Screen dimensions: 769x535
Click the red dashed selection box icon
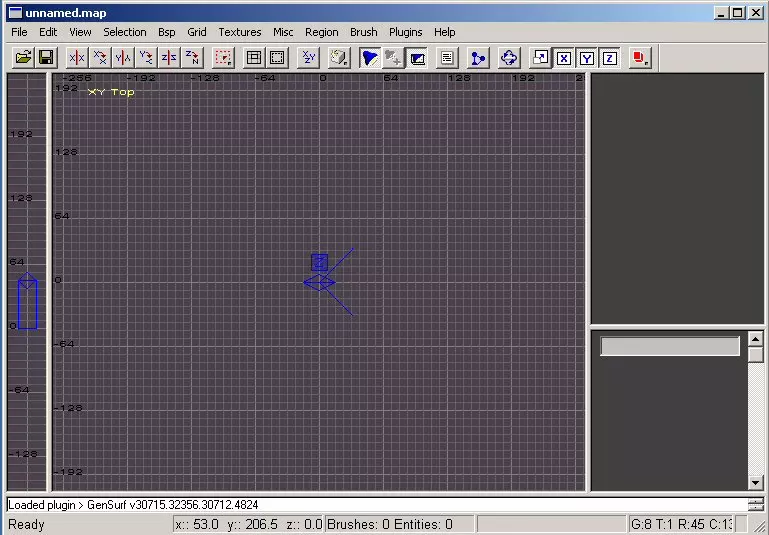pos(223,58)
